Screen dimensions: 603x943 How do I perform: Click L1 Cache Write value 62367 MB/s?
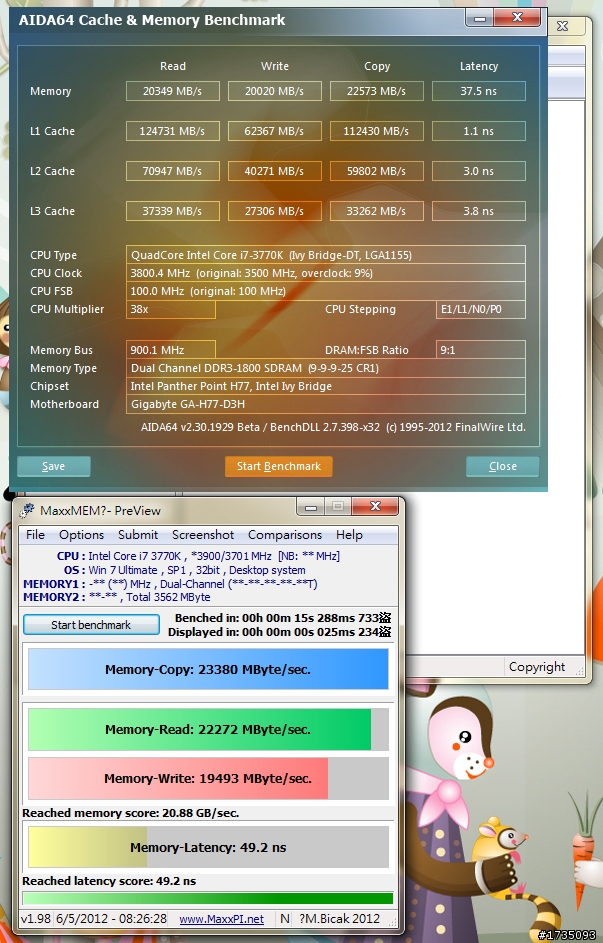pos(275,131)
